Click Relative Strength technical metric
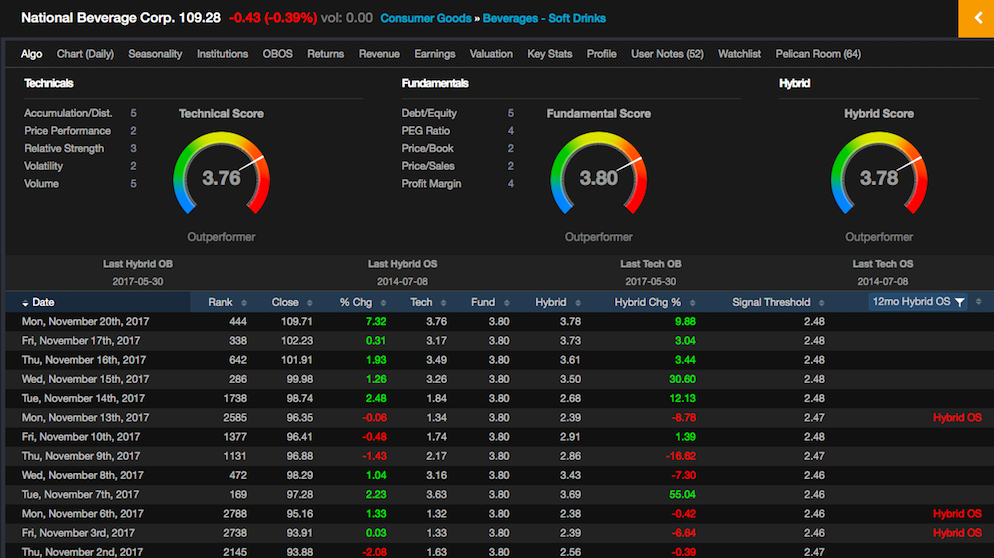 coord(64,148)
